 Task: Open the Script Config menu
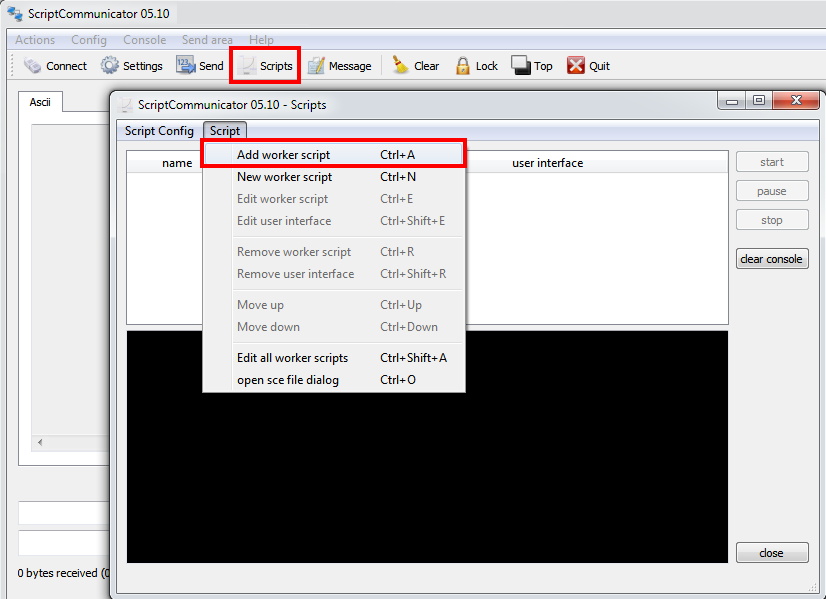click(159, 131)
